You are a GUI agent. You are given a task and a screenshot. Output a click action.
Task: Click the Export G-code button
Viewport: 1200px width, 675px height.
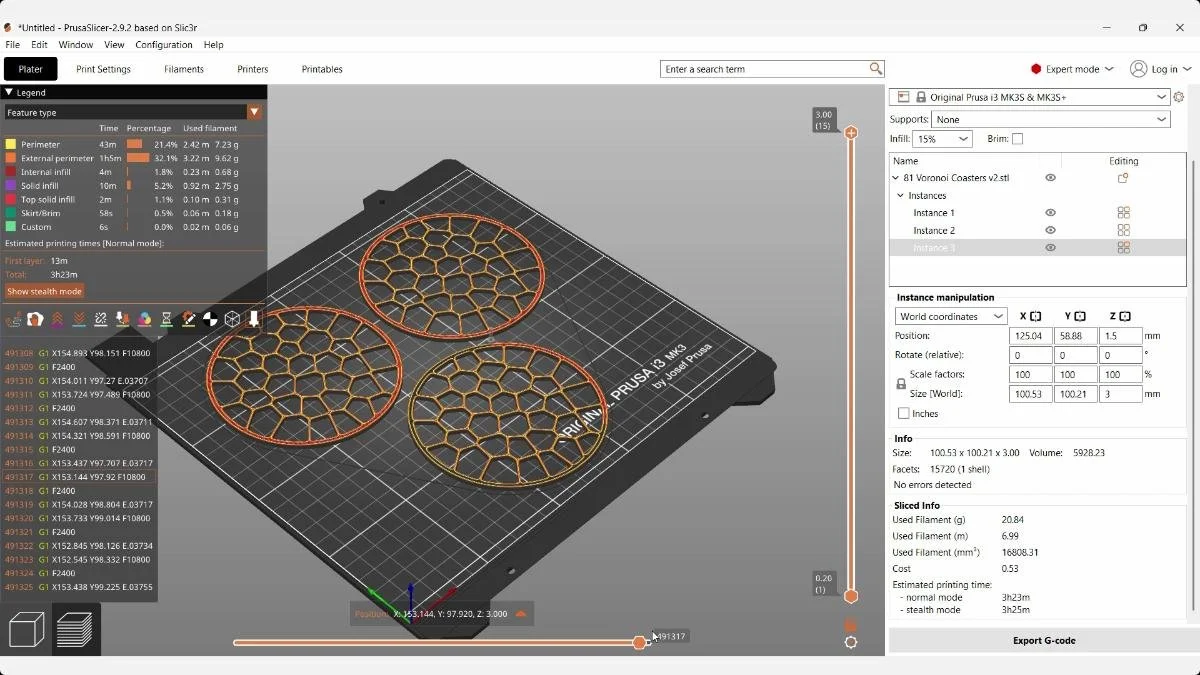(1043, 640)
